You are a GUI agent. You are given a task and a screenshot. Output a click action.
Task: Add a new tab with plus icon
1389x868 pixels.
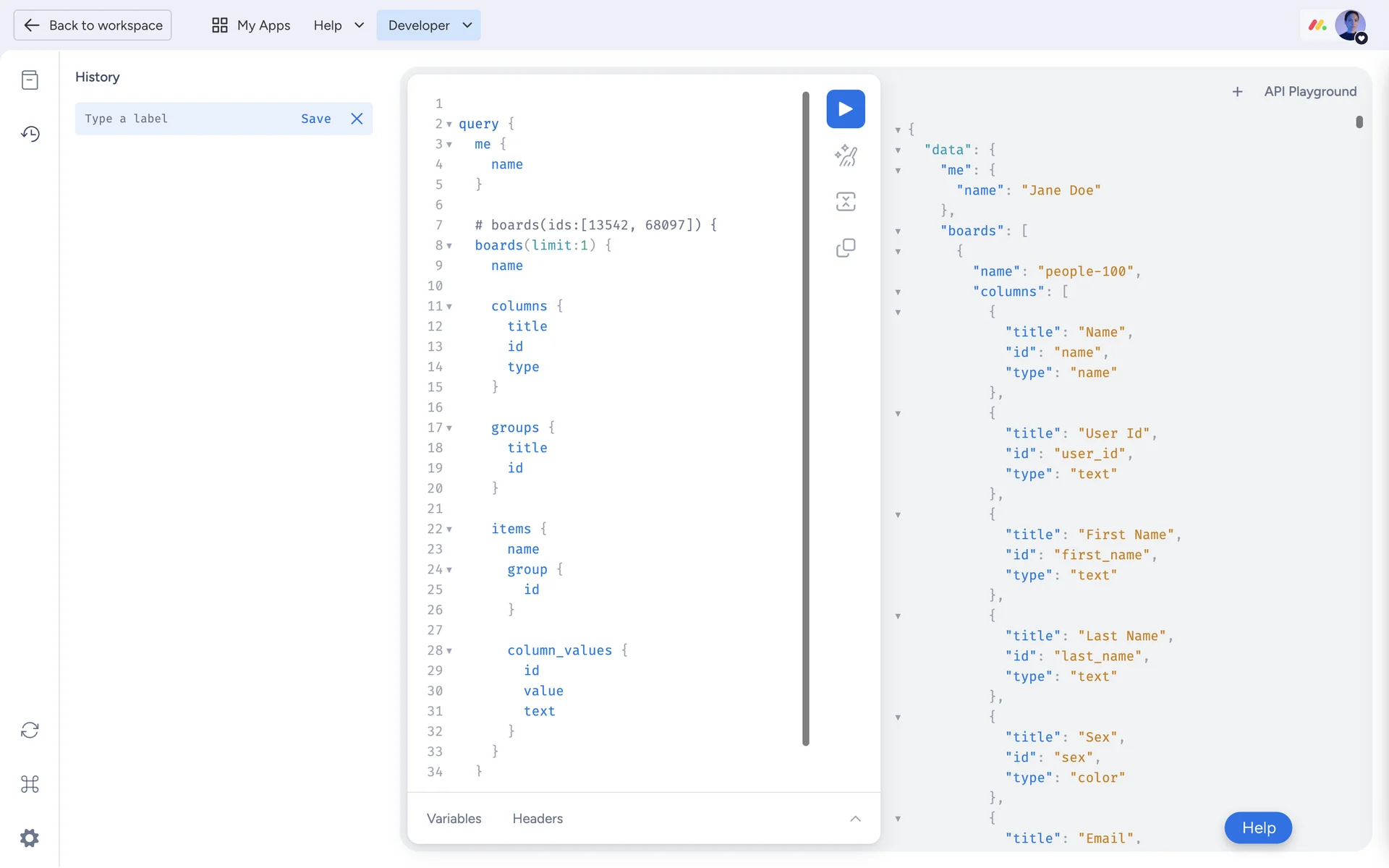(1237, 92)
